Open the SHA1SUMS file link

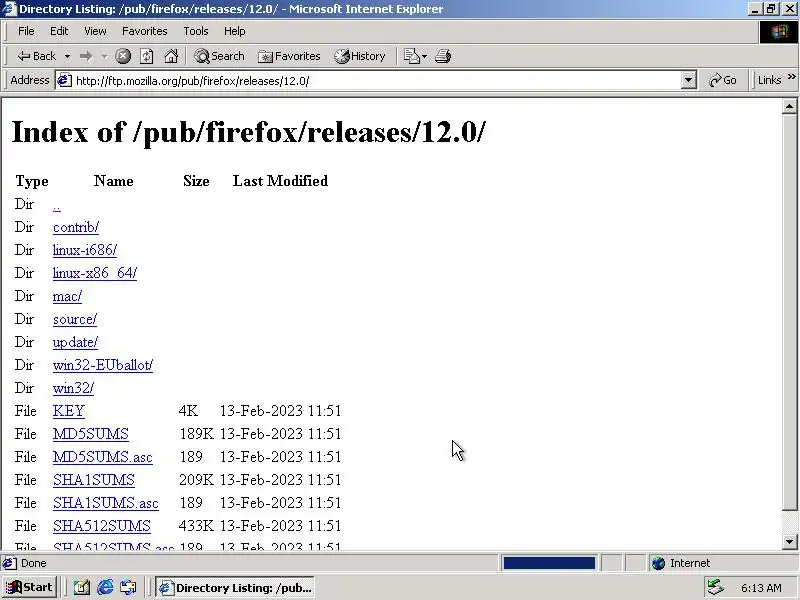tap(93, 480)
